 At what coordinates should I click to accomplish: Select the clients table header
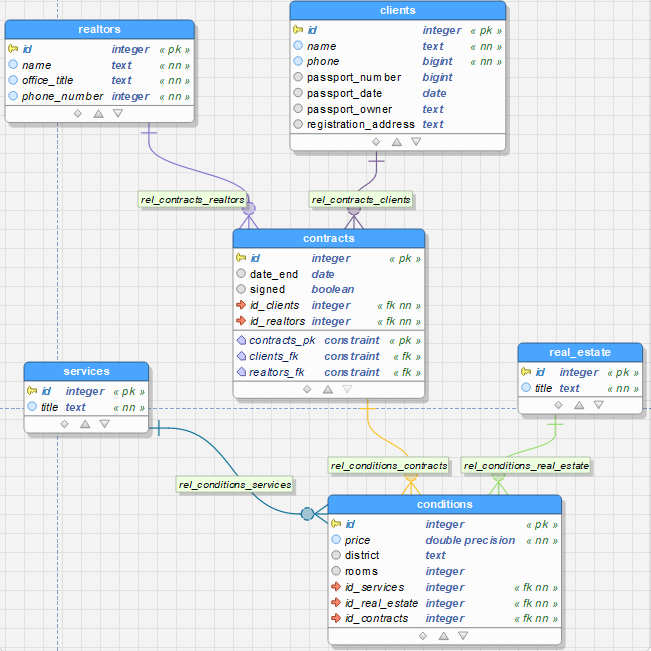tap(397, 10)
